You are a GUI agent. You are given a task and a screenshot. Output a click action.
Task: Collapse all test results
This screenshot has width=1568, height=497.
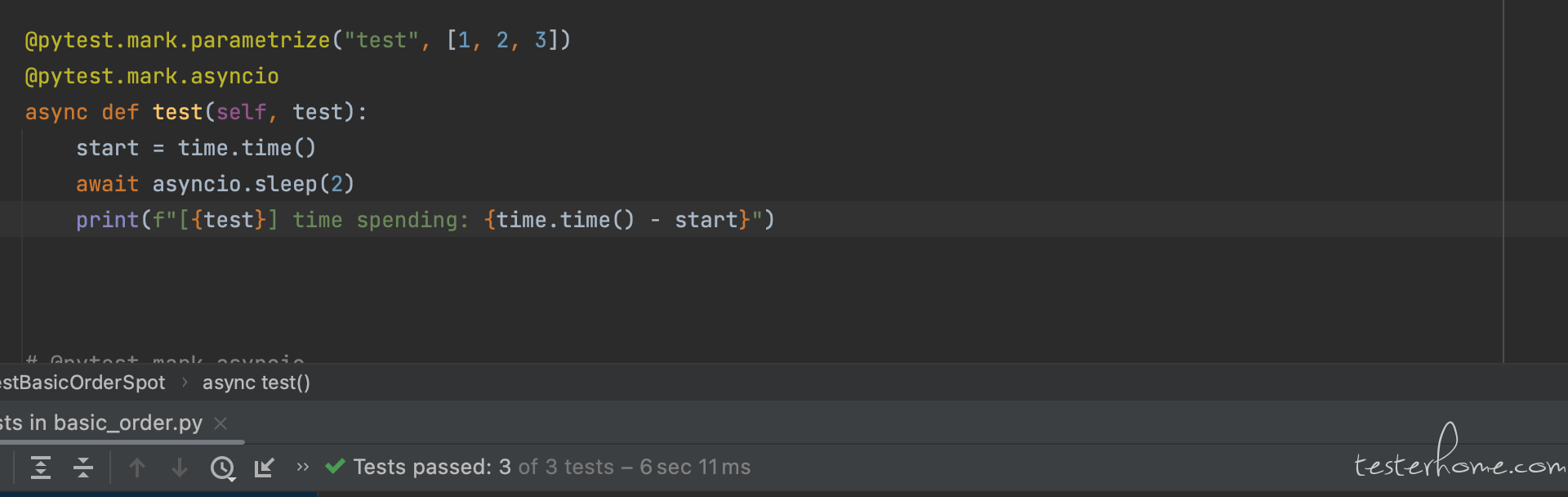point(83,468)
